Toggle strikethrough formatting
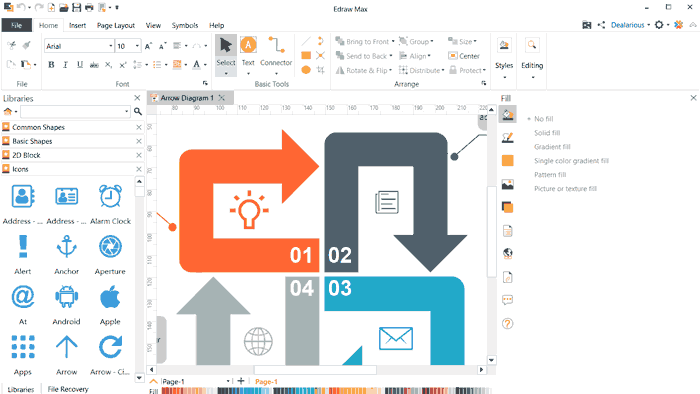This screenshot has height=394, width=700. point(94,65)
